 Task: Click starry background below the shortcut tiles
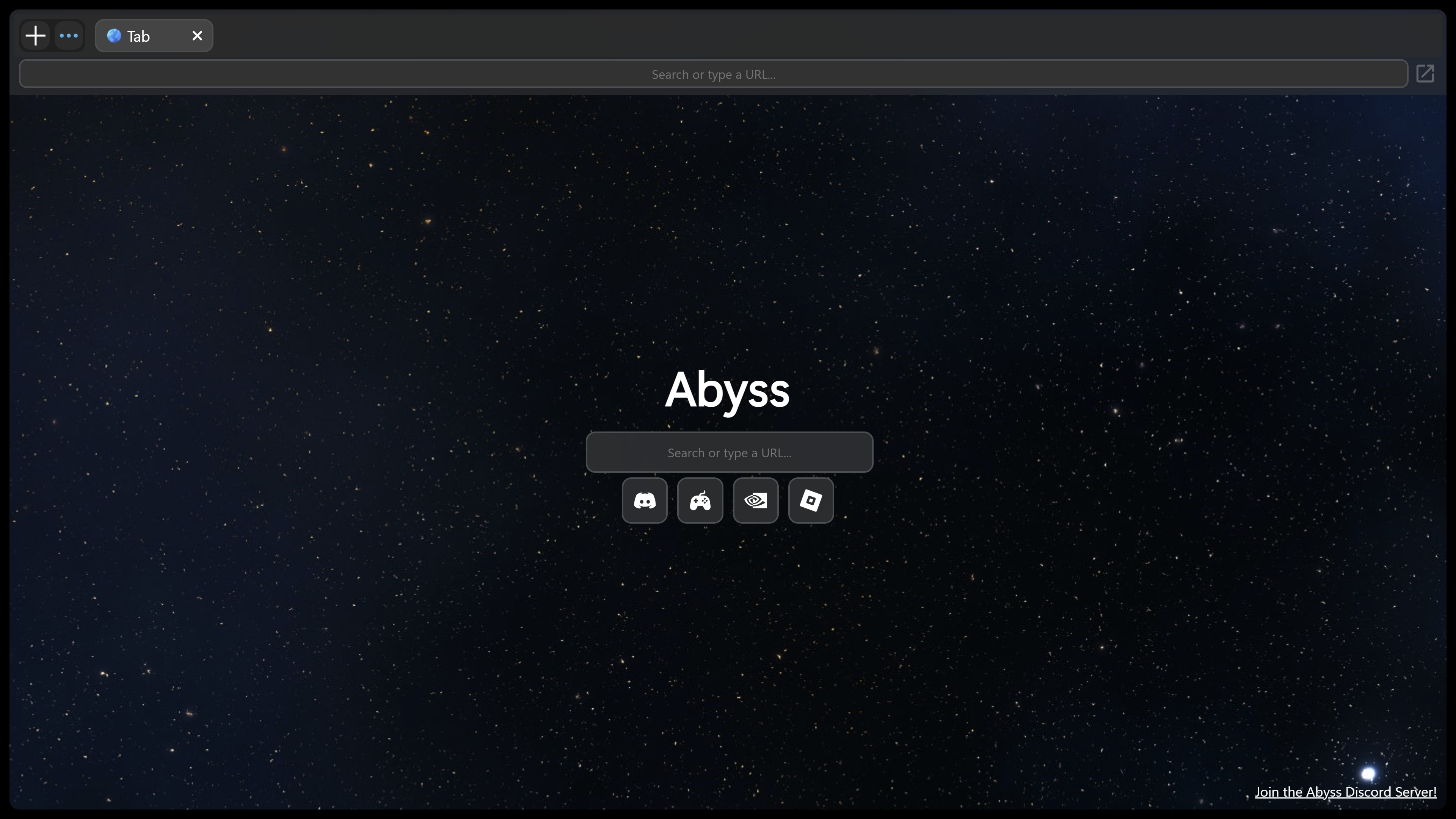click(728, 622)
